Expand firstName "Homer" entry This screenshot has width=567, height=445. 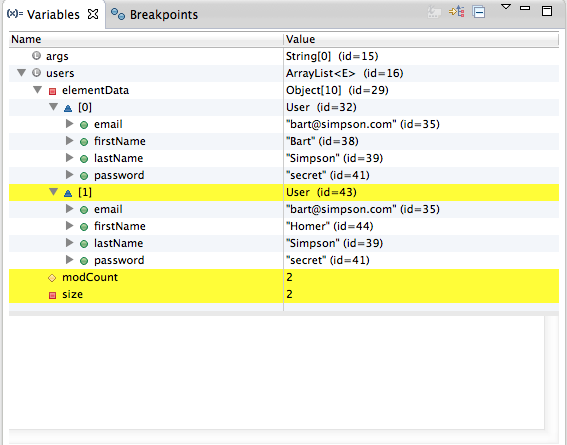[x=69, y=226]
